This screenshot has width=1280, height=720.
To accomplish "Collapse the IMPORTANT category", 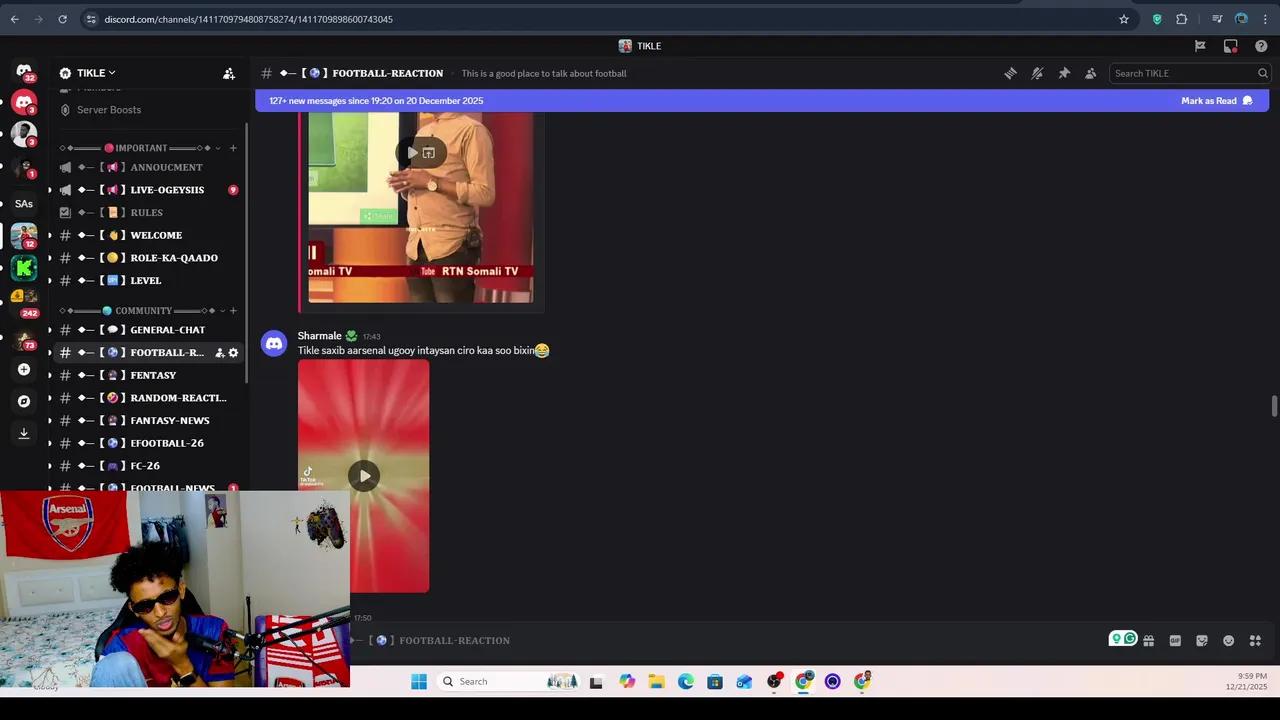I will [x=140, y=148].
